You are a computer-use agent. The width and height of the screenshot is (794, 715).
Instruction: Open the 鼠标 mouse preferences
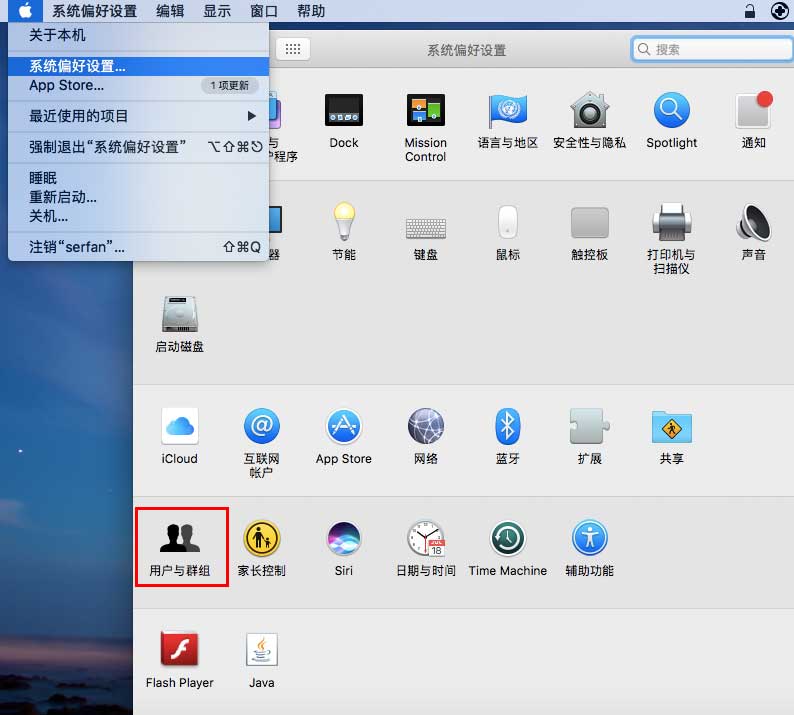coord(507,222)
